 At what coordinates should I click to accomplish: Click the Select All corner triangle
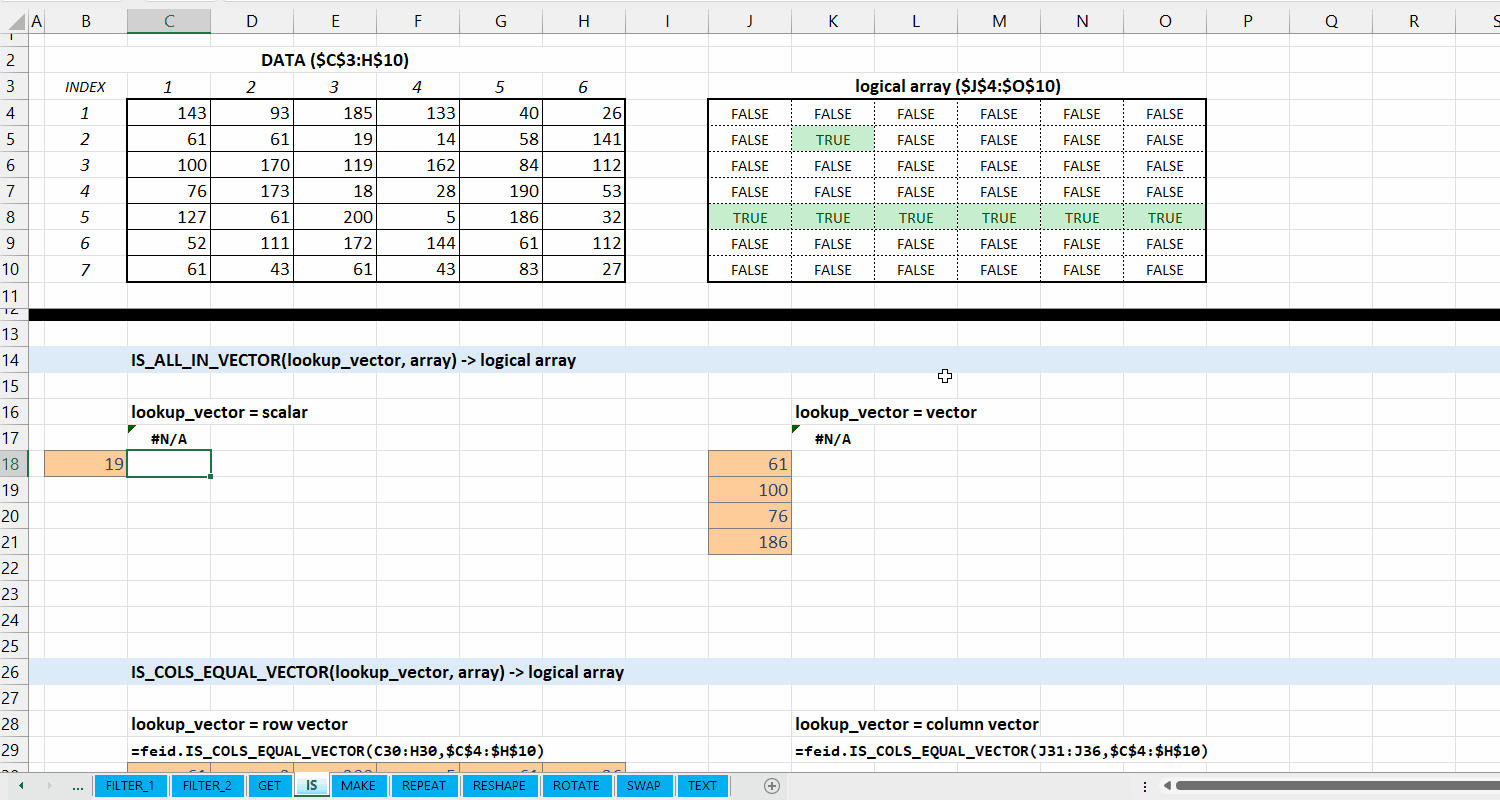[14, 21]
